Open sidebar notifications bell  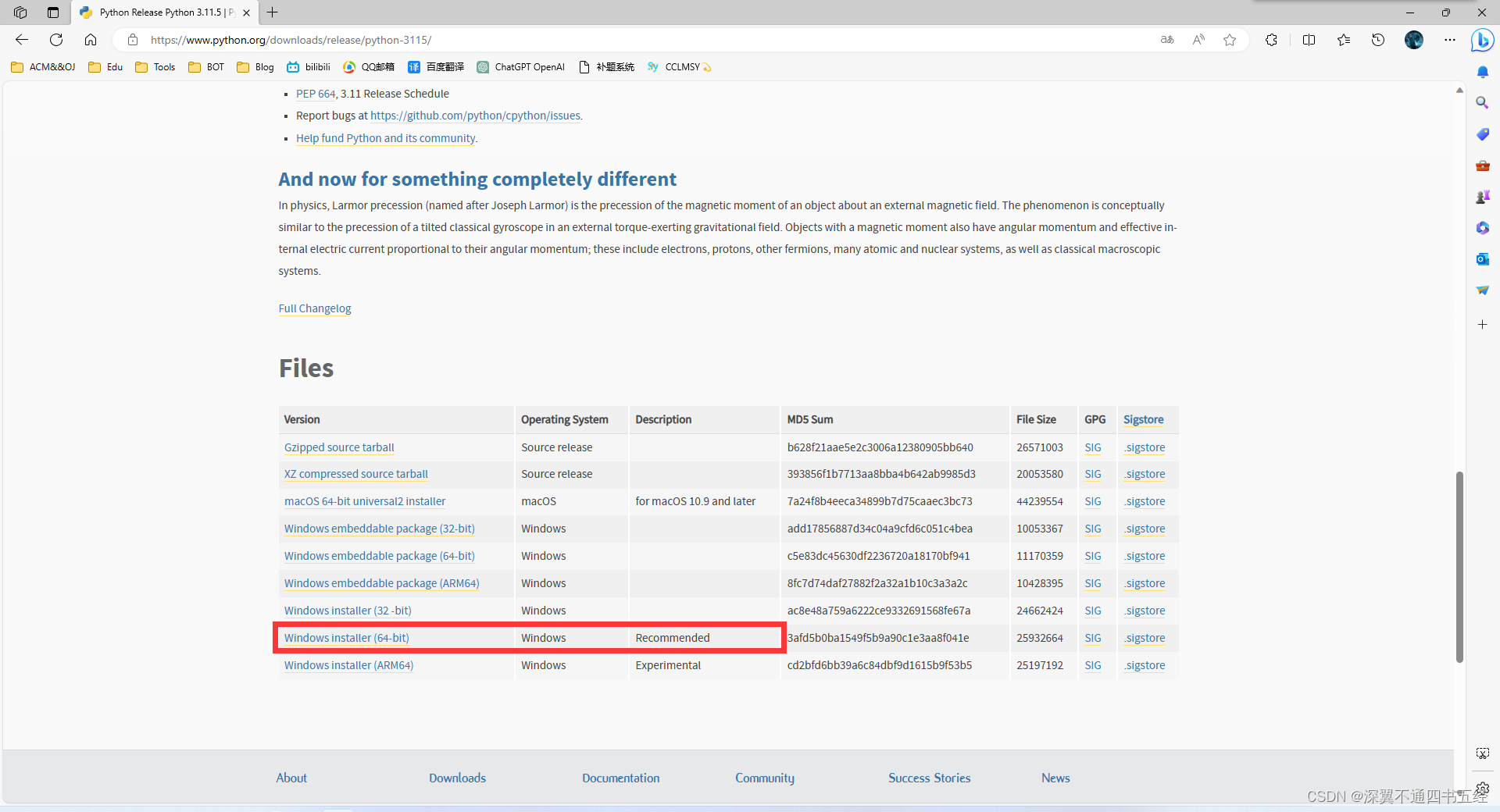pos(1482,72)
